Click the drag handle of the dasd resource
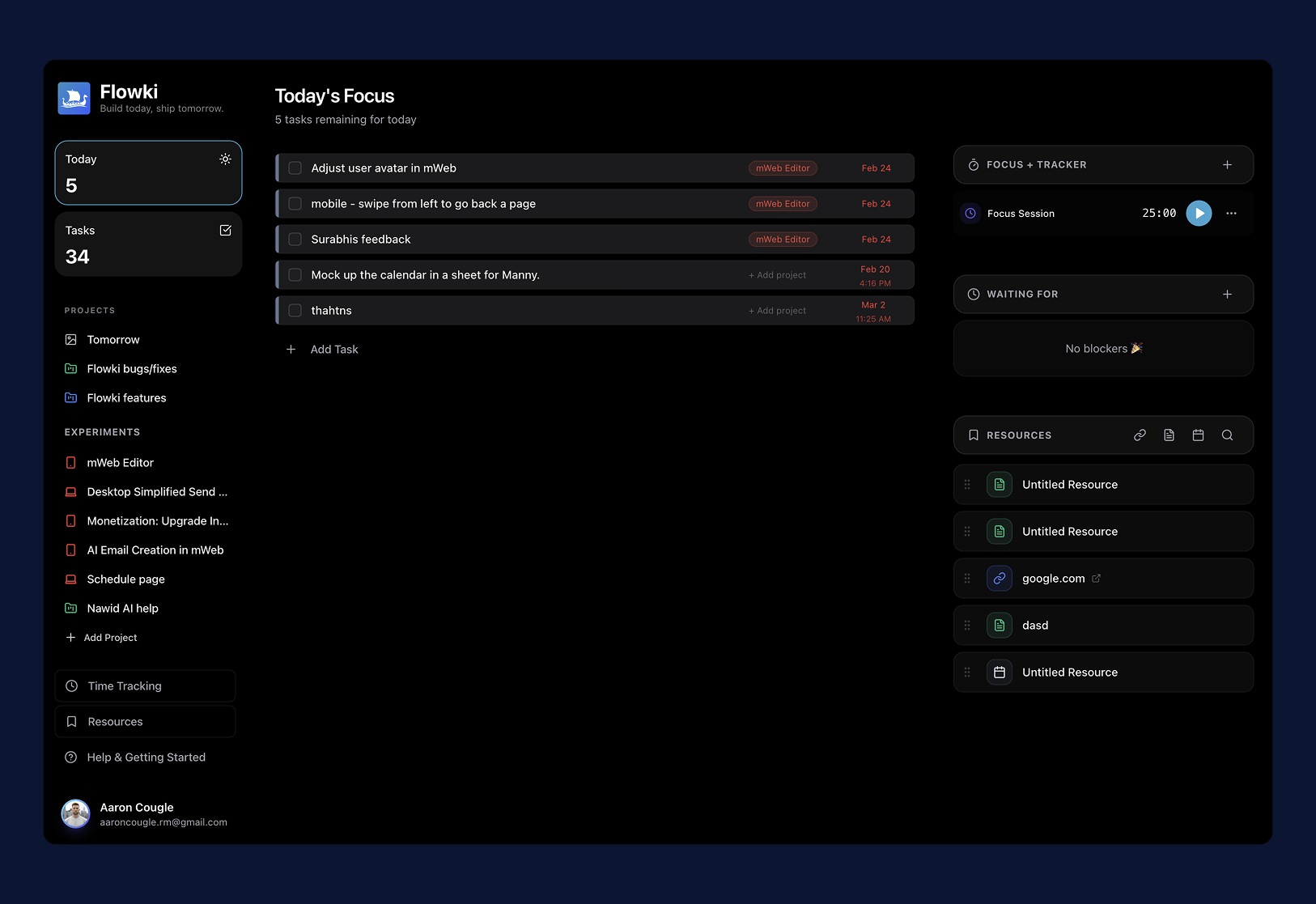The image size is (1316, 904). click(967, 626)
